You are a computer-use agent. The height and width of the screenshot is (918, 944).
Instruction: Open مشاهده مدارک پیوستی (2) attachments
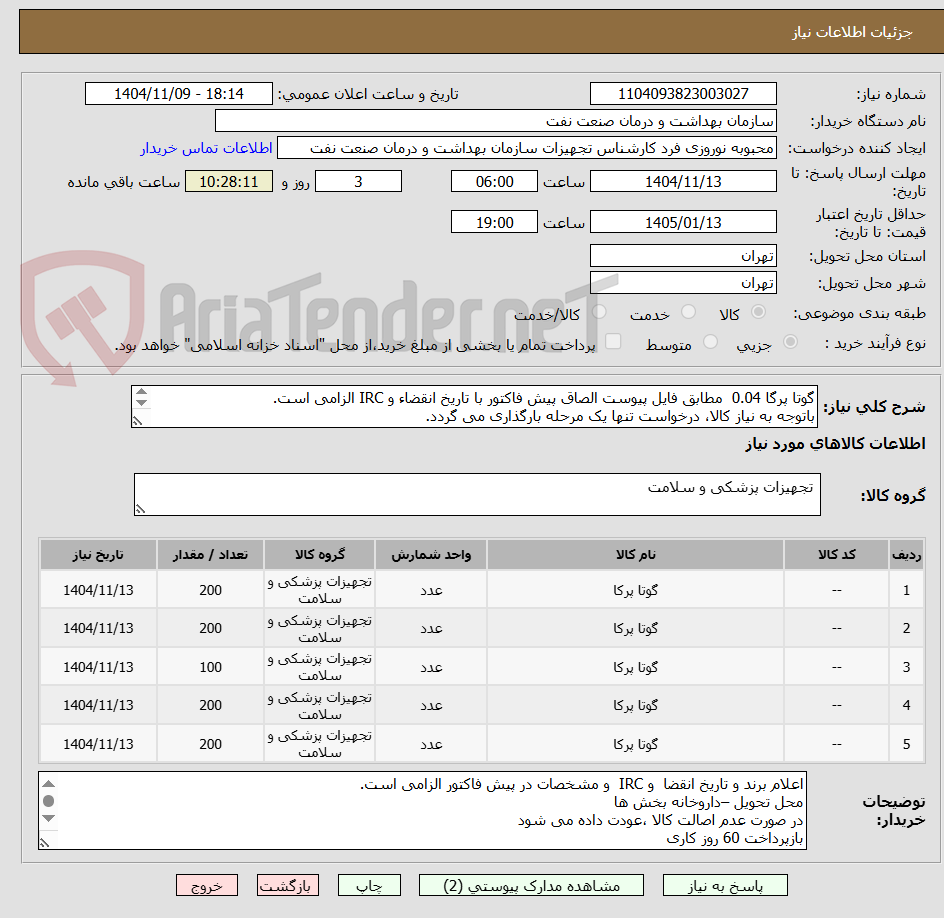(531, 885)
